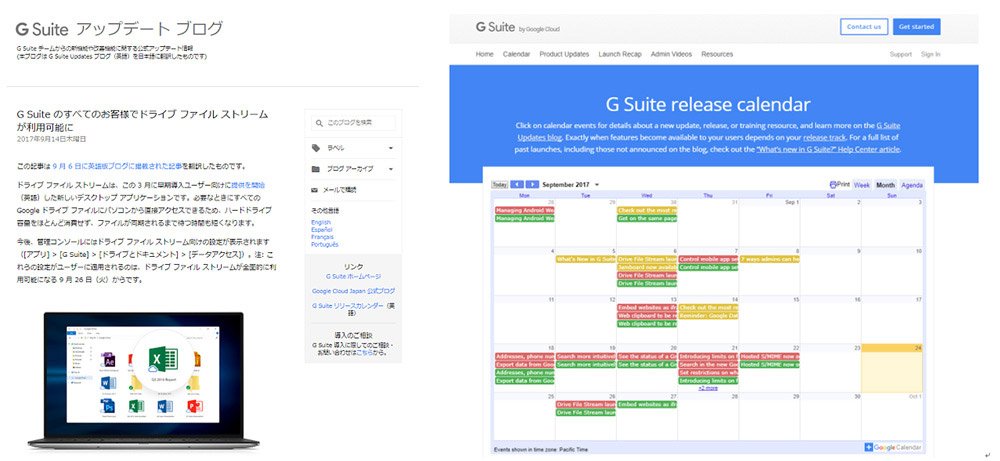Click the G Suite by Google Cloud logo
1000x461 pixels.
point(517,27)
